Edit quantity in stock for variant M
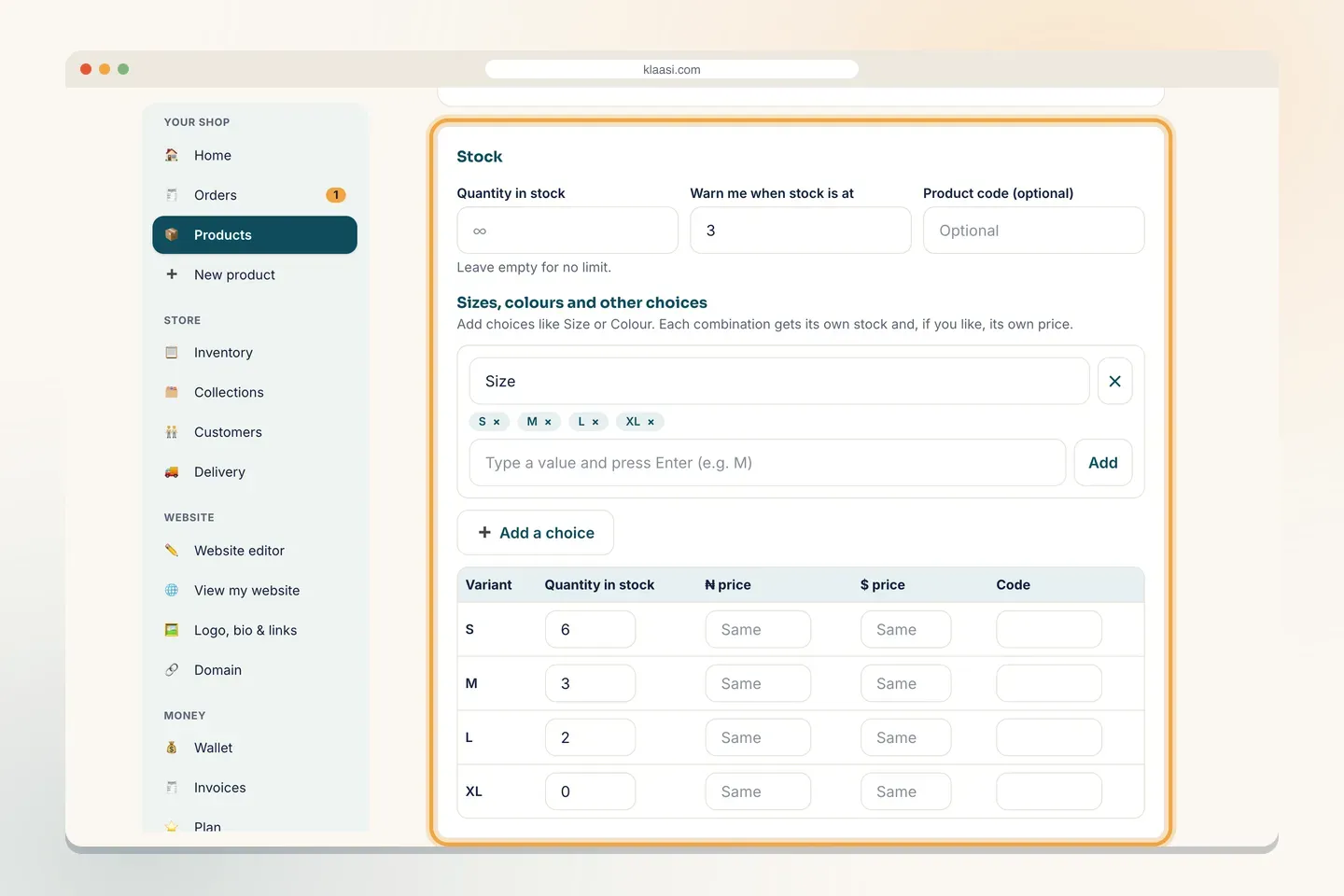This screenshot has width=1344, height=896. (x=590, y=684)
